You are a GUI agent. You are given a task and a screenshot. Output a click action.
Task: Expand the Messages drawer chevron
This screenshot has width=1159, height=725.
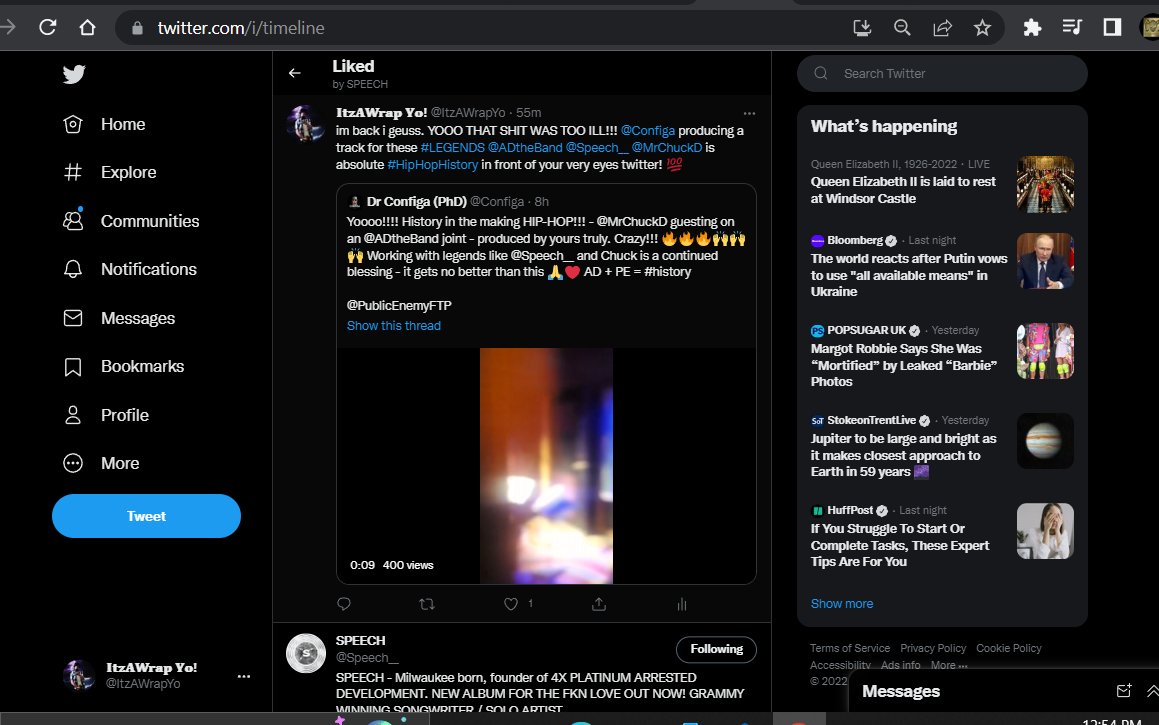coord(1152,691)
